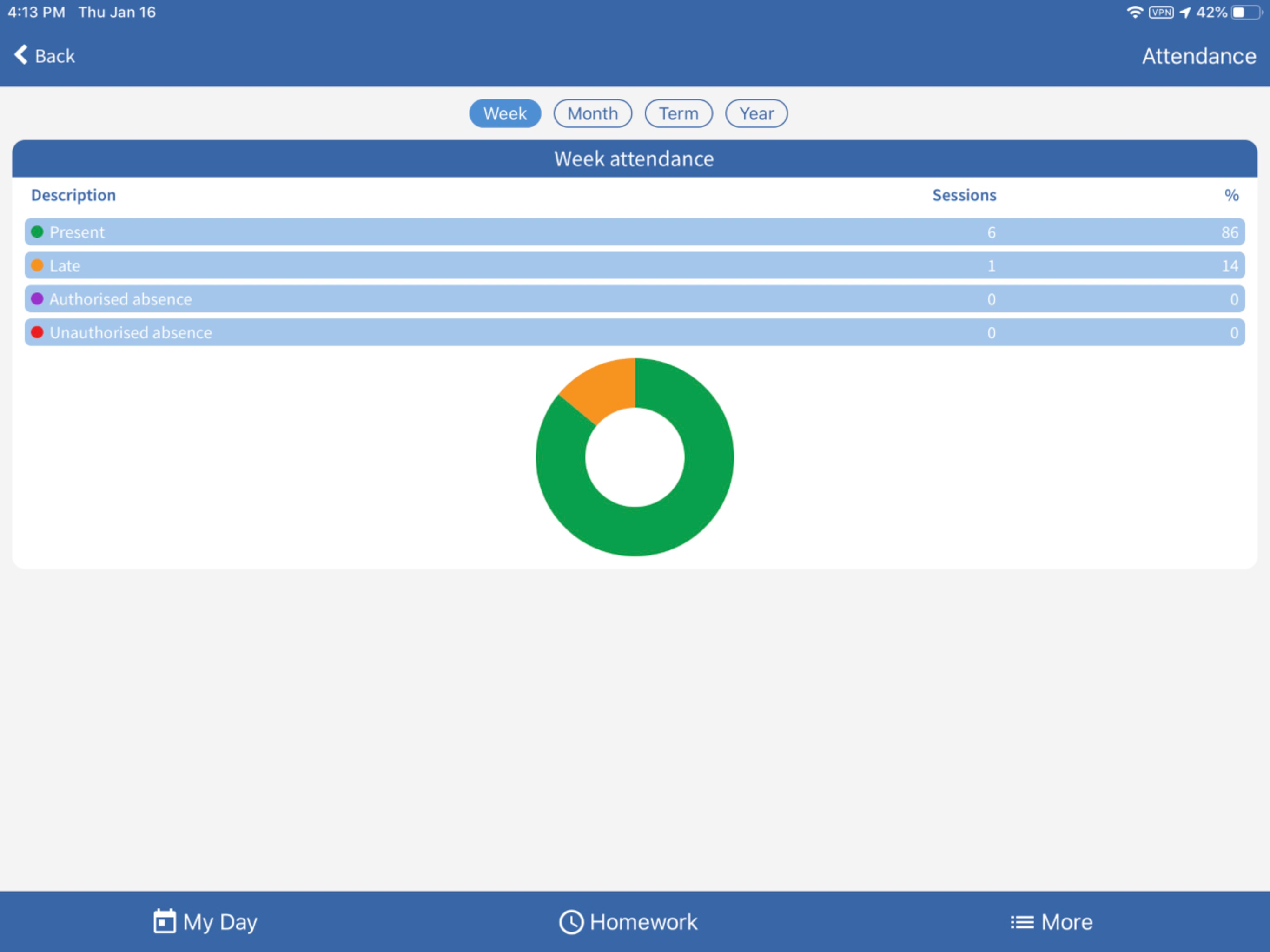The height and width of the screenshot is (952, 1270).
Task: Tap the Late row label
Action: tap(65, 266)
